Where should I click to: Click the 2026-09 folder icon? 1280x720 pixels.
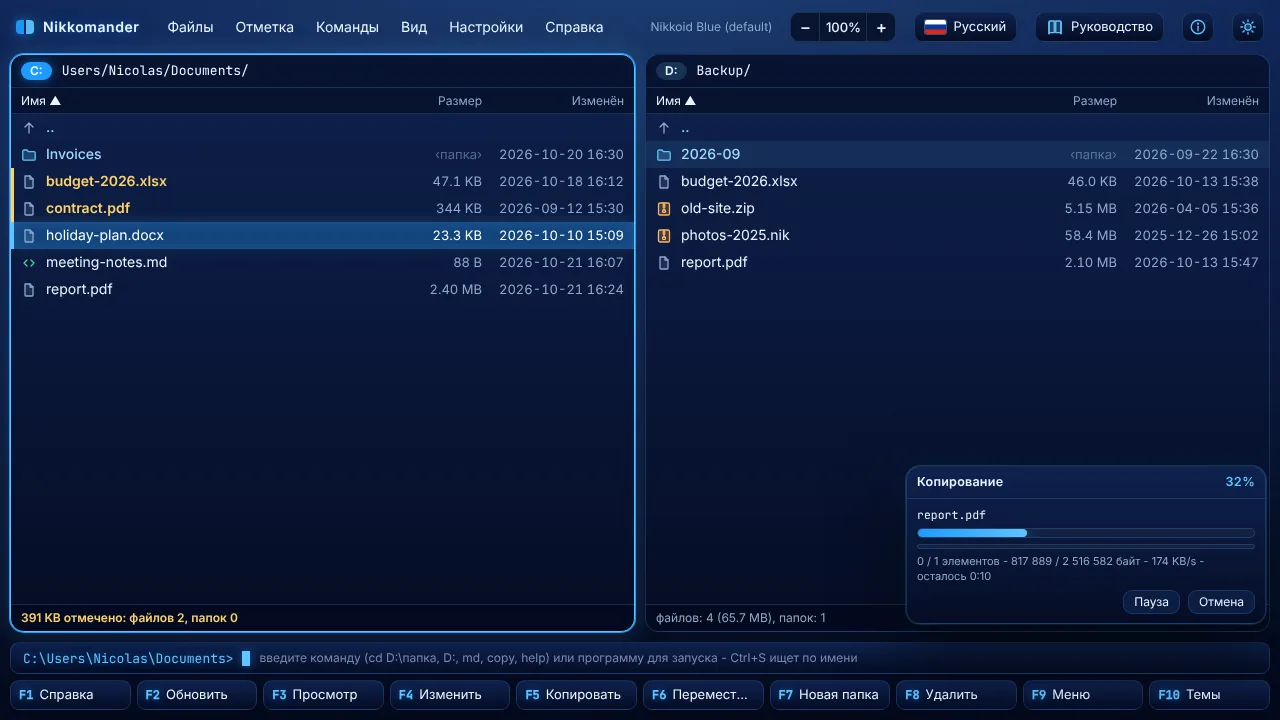tap(664, 154)
